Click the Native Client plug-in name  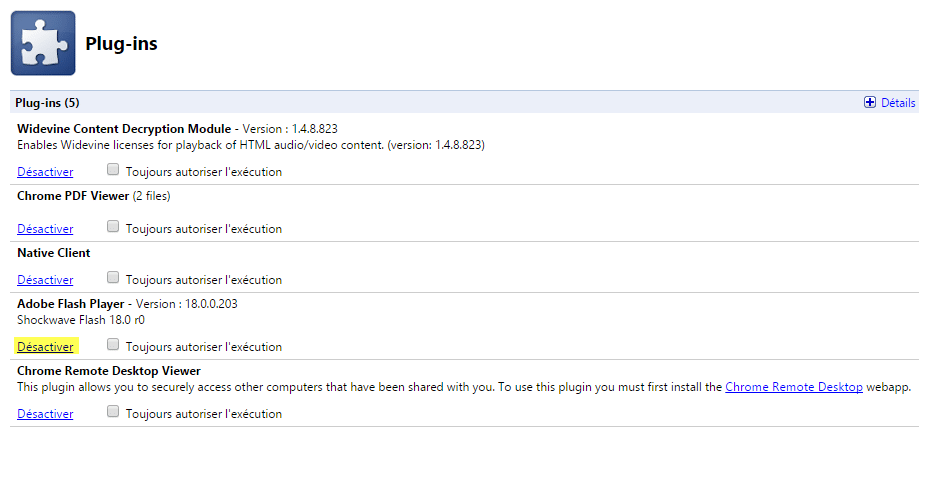point(54,253)
